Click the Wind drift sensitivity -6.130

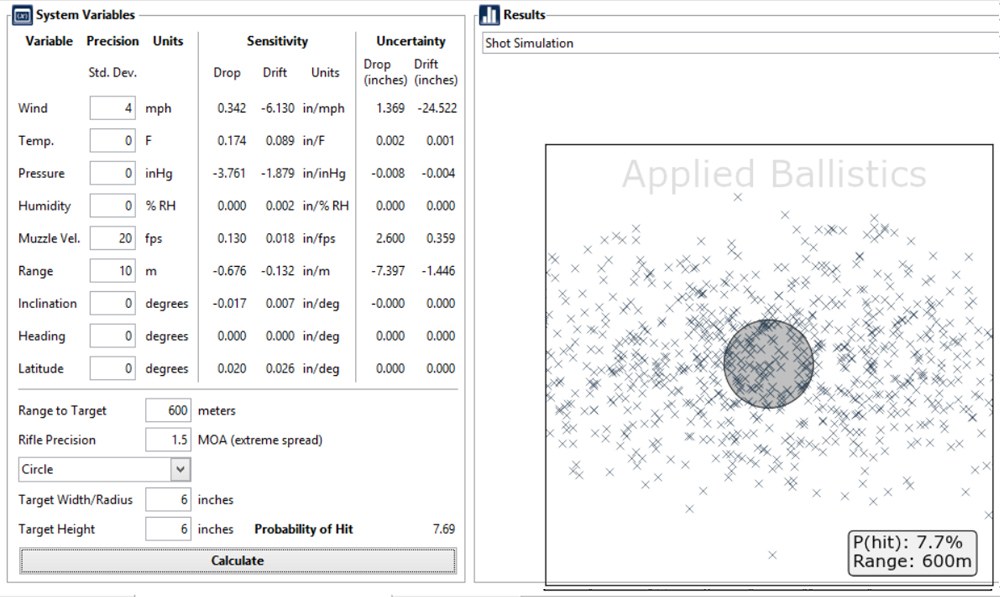tap(278, 108)
